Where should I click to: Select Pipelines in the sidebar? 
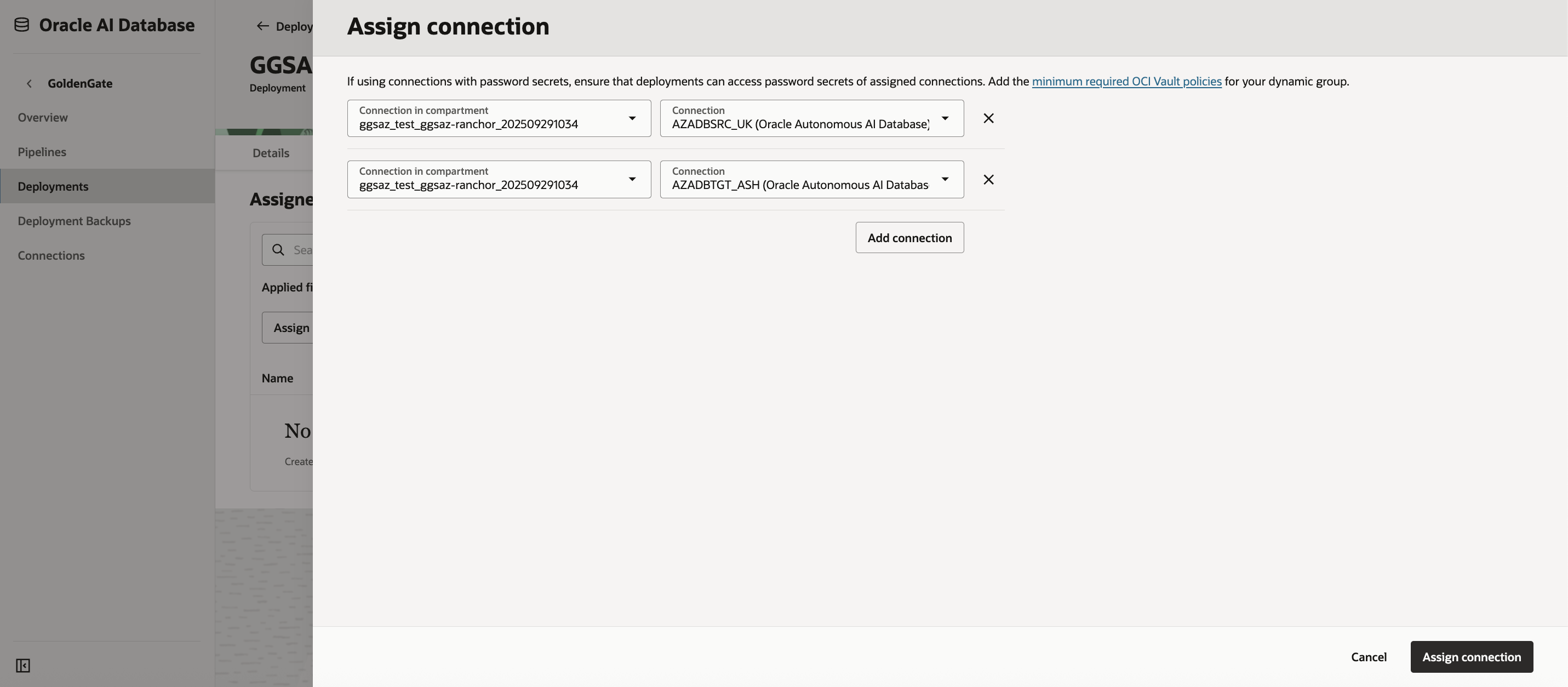point(42,152)
